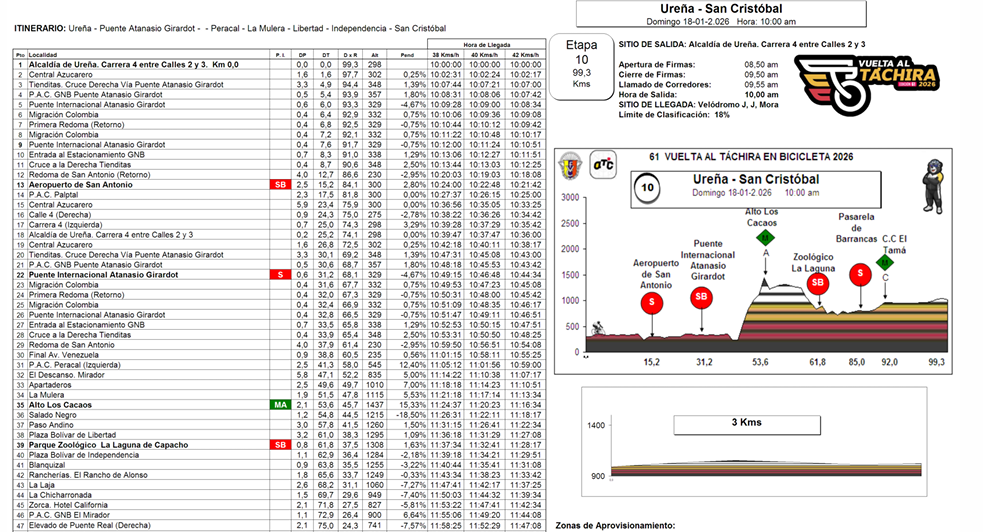
Task: Click the red SB badge in Parque Zoológico row
Action: [x=278, y=445]
